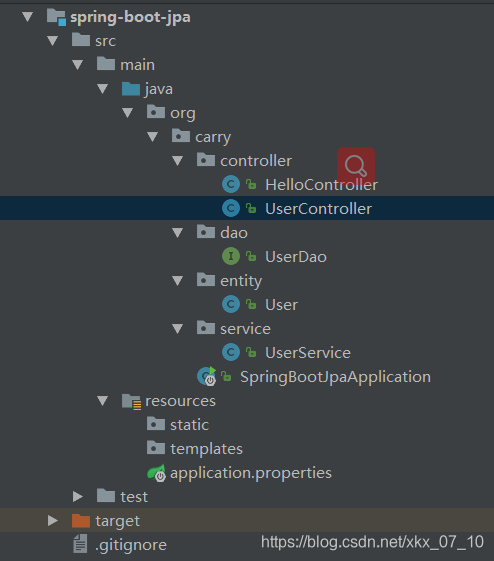Click the blue java source root icon
The height and width of the screenshot is (561, 494).
pyautogui.click(x=131, y=88)
